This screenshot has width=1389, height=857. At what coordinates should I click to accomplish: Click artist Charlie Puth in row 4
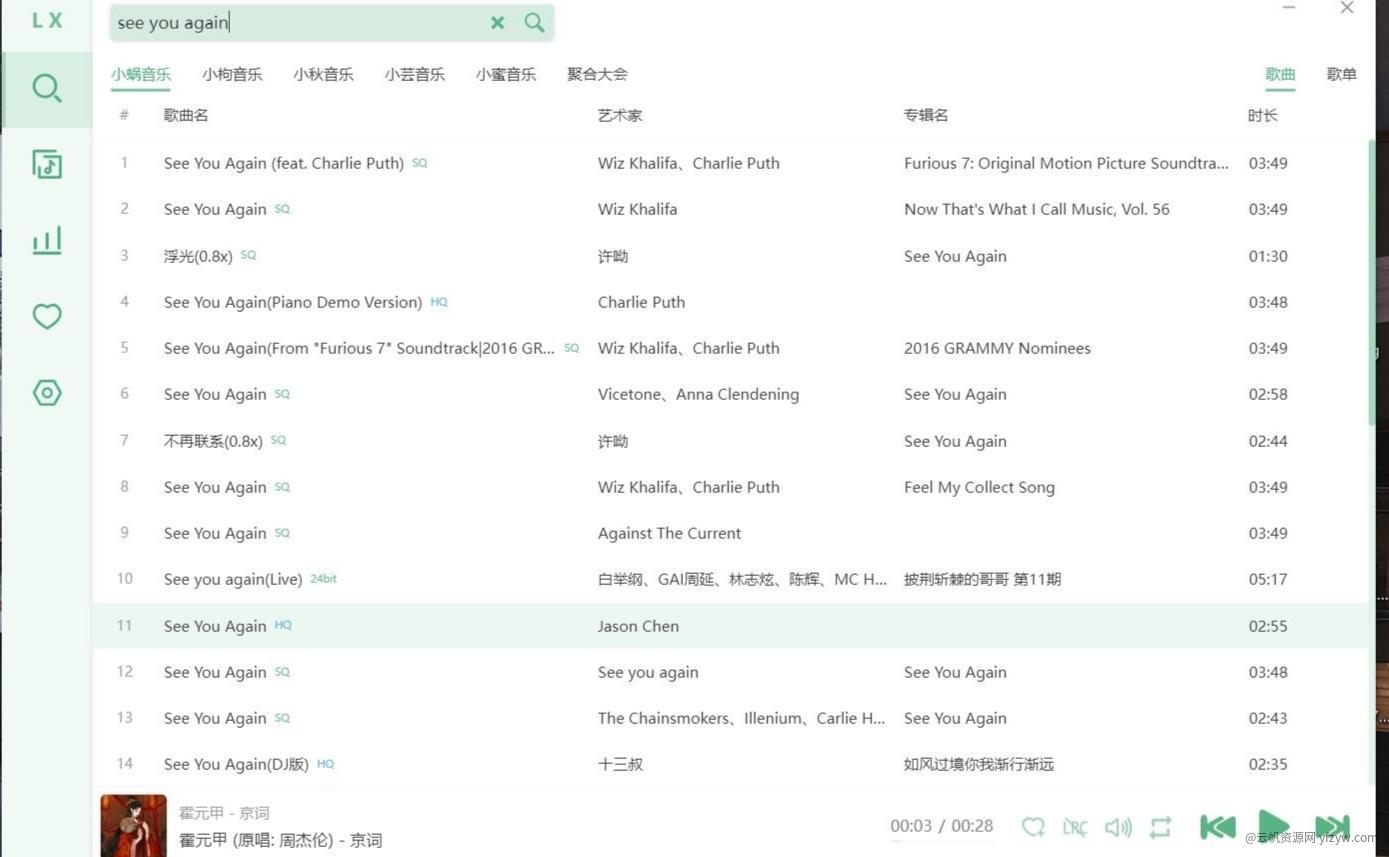coord(641,302)
